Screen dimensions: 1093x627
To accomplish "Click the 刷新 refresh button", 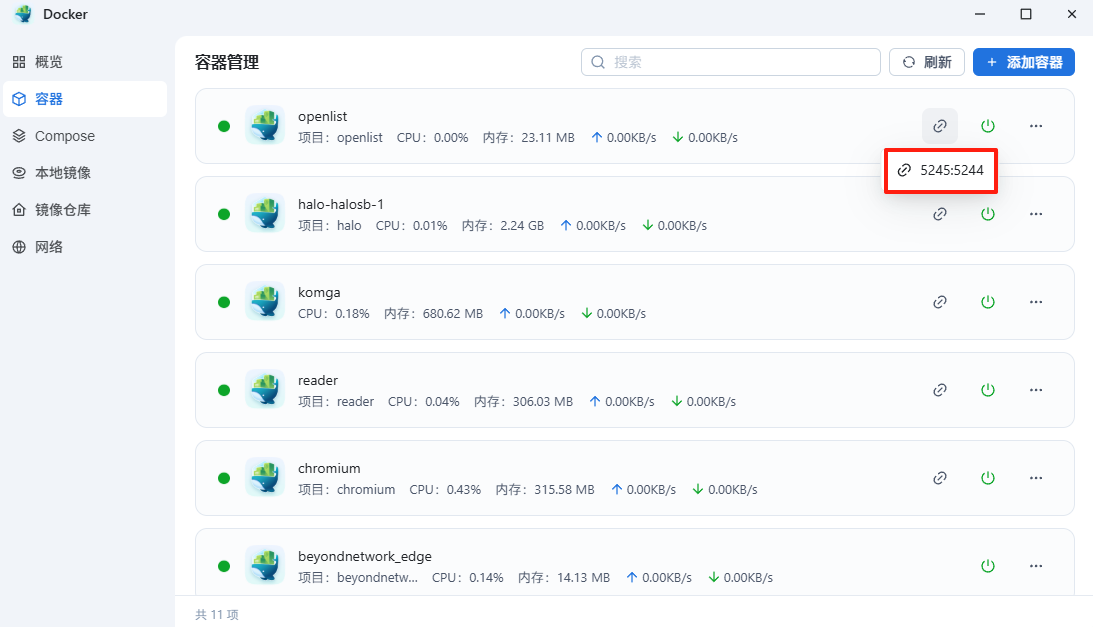I will click(x=926, y=62).
